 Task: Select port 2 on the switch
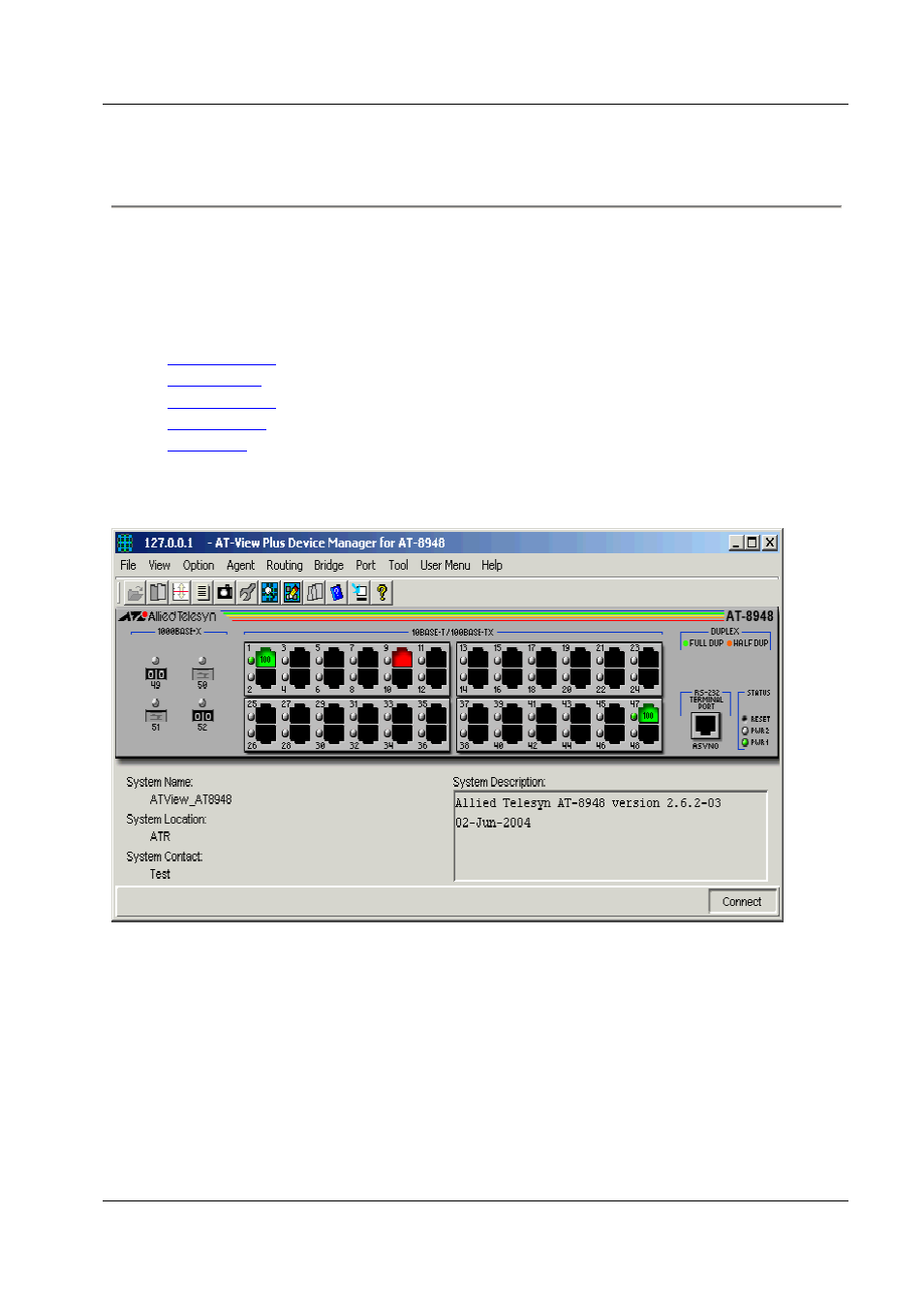[x=265, y=677]
